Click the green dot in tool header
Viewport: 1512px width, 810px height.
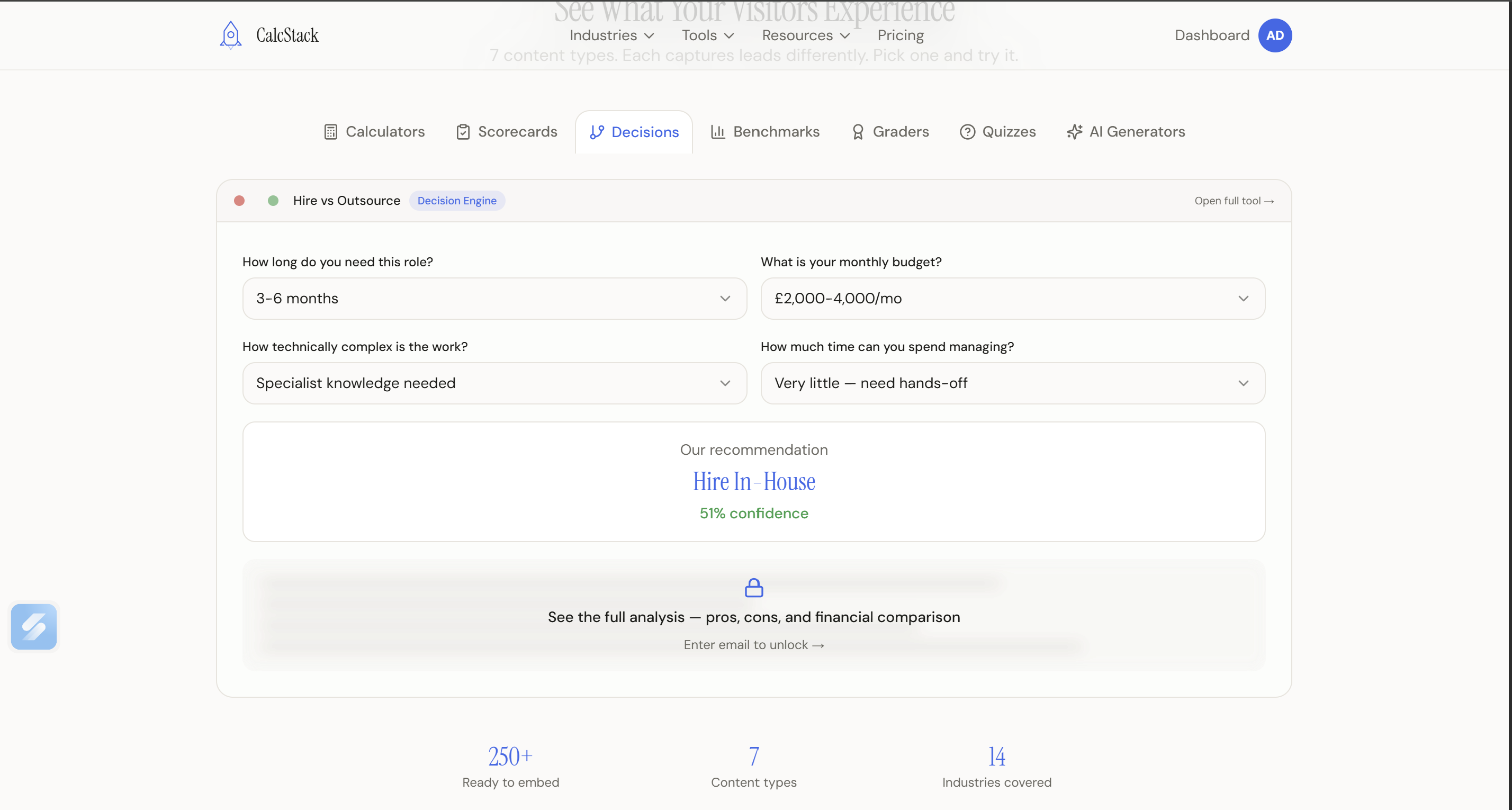point(273,201)
